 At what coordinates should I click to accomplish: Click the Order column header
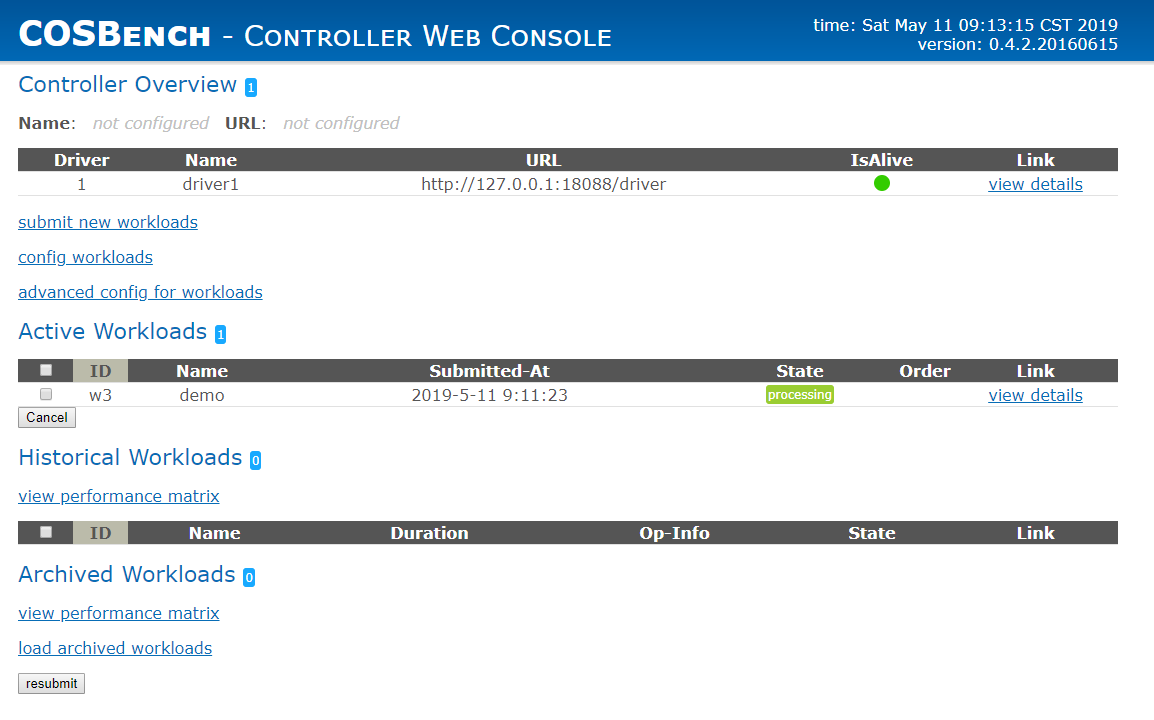(925, 371)
